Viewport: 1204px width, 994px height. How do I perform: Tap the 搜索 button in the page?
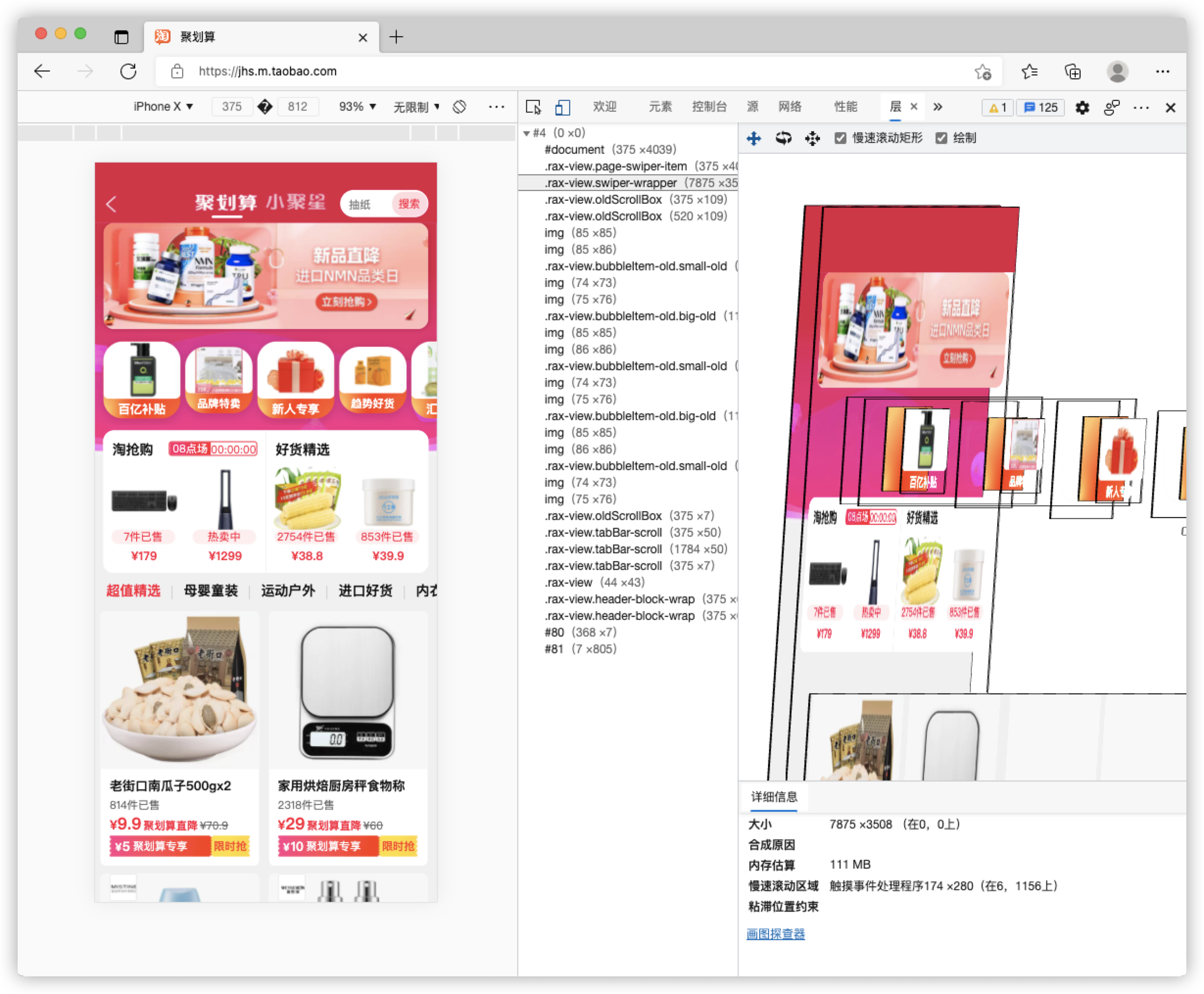click(409, 204)
